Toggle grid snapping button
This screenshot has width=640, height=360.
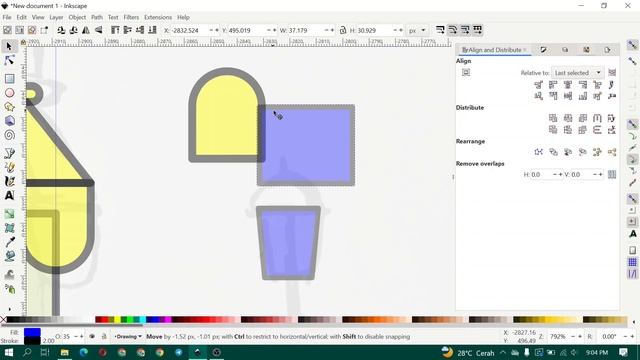click(632, 262)
